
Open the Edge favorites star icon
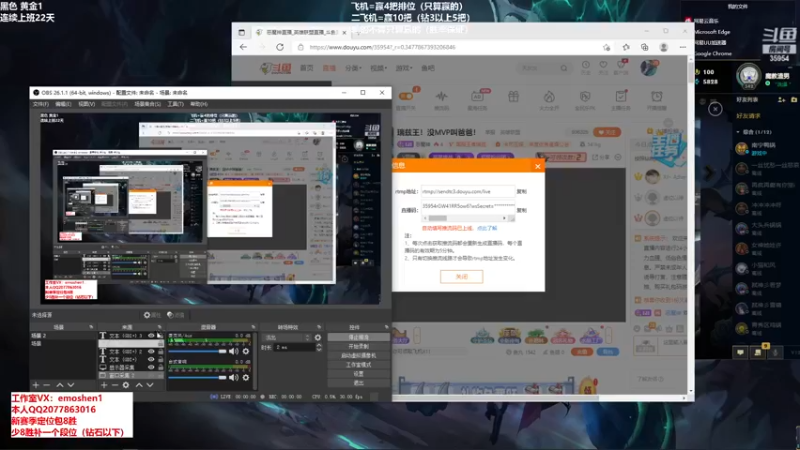[x=626, y=47]
